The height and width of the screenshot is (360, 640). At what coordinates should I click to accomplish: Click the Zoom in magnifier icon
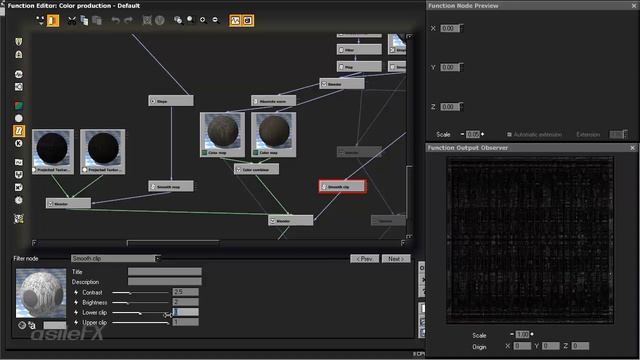[x=203, y=20]
